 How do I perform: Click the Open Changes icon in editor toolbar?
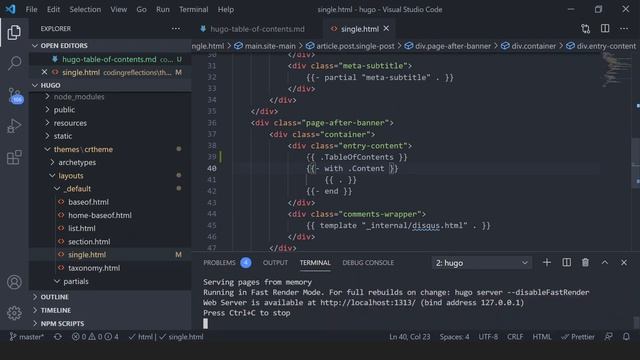click(x=585, y=29)
